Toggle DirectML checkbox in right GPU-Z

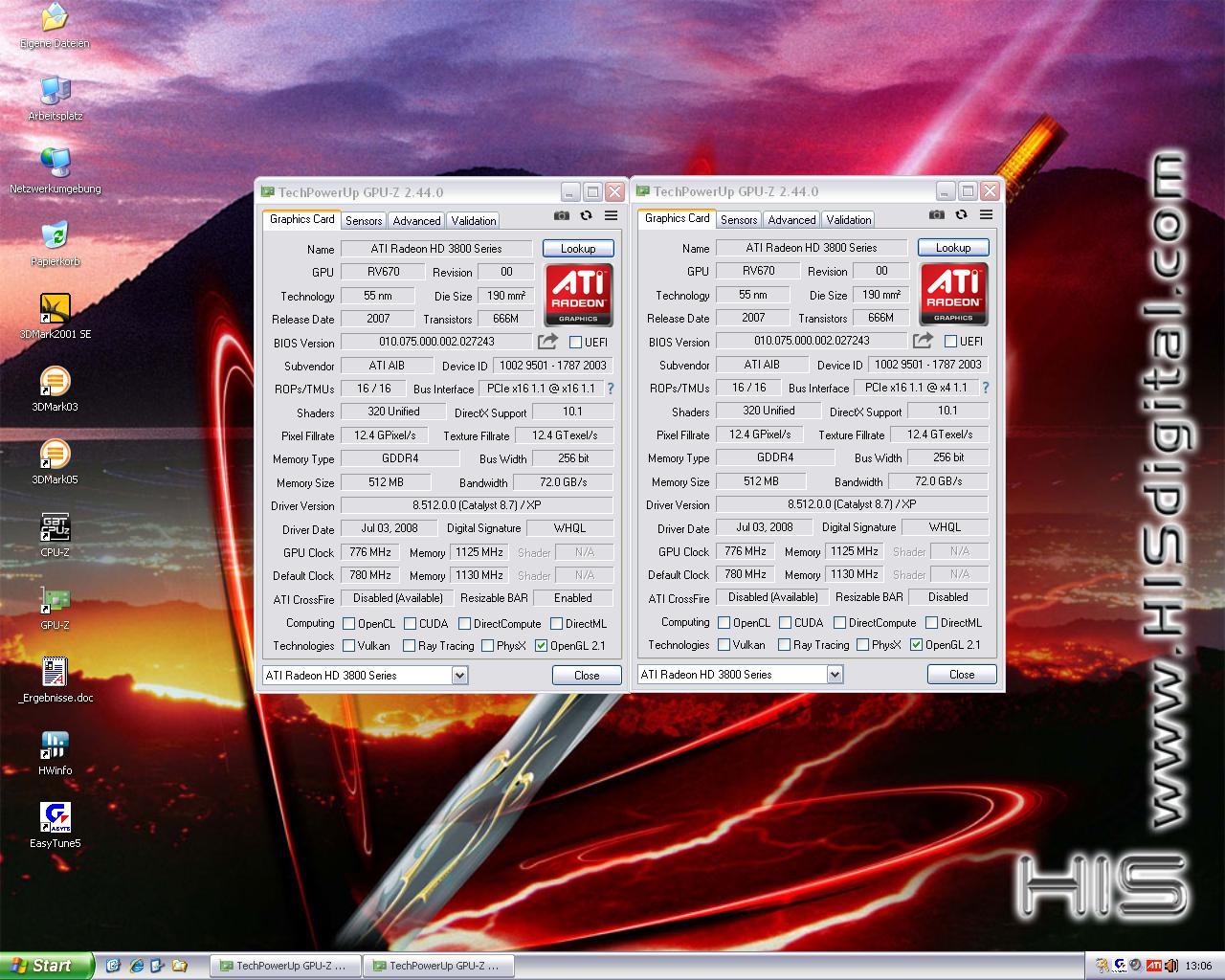(x=931, y=622)
